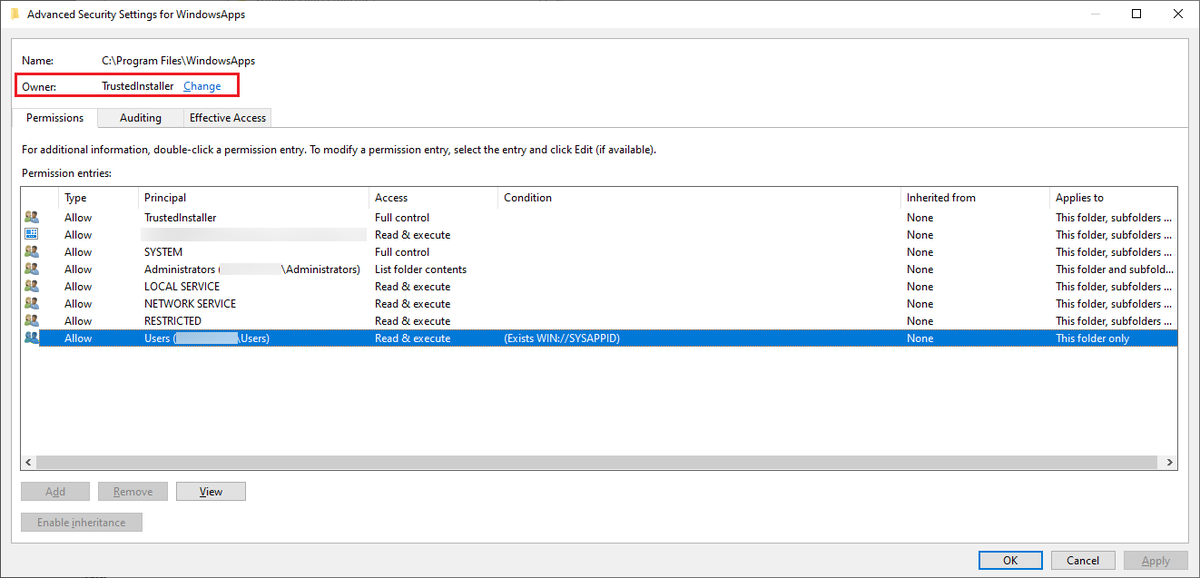Open the Auditing tab
Image resolution: width=1200 pixels, height=578 pixels.
click(140, 118)
